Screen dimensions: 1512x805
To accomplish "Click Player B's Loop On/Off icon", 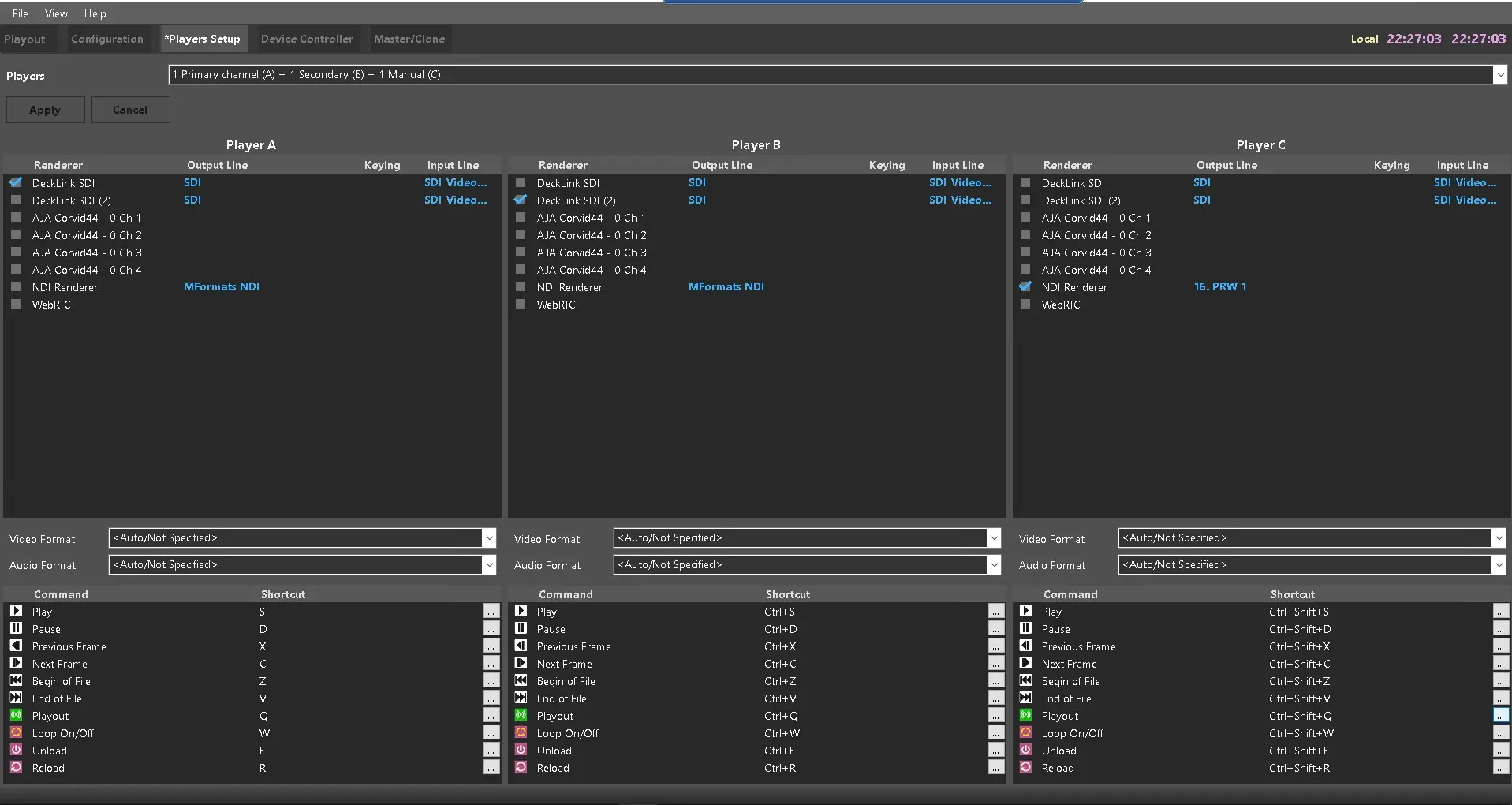I will coord(521,732).
